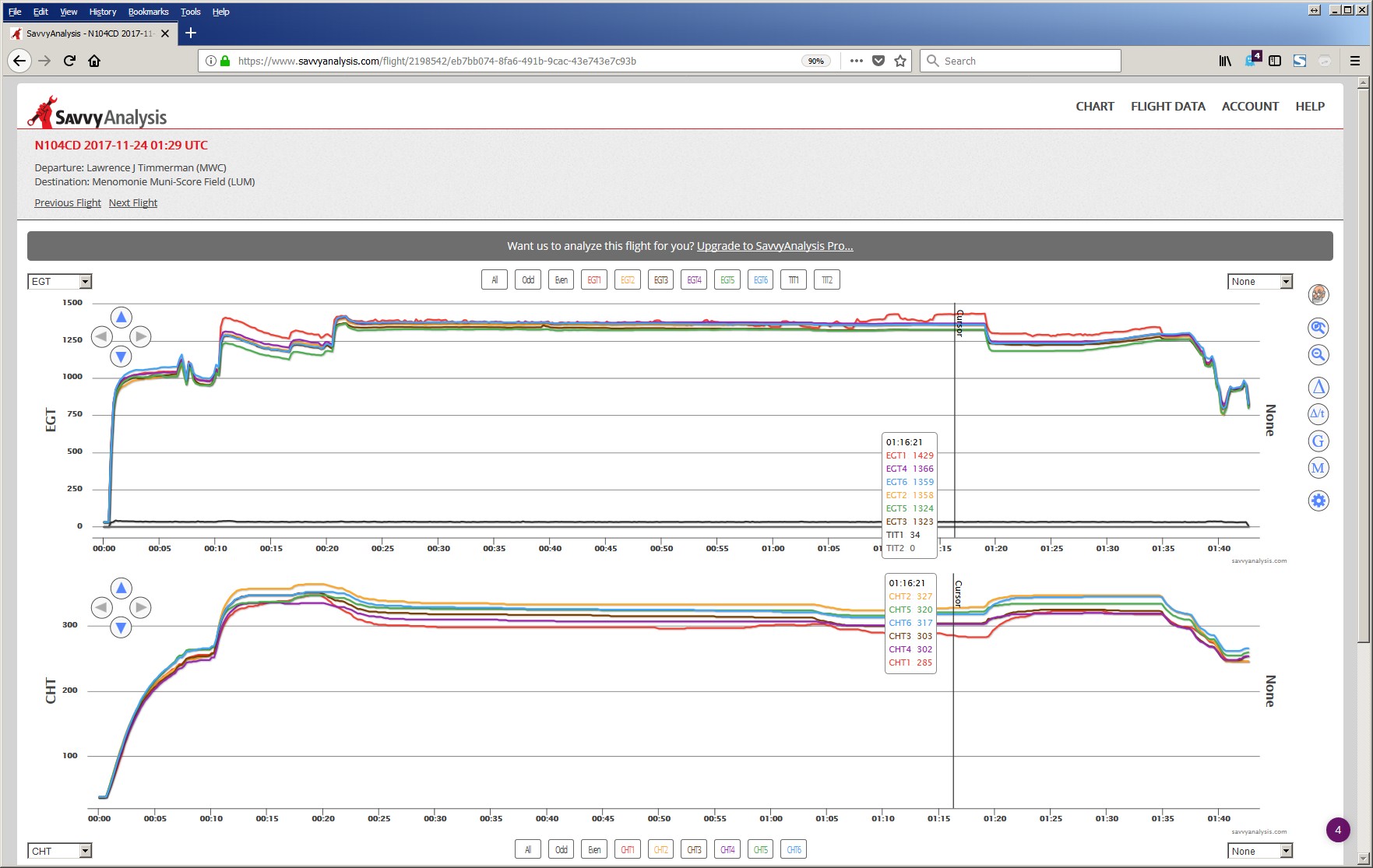Image resolution: width=1373 pixels, height=868 pixels.
Task: Reload the page in browser
Action: (69, 61)
